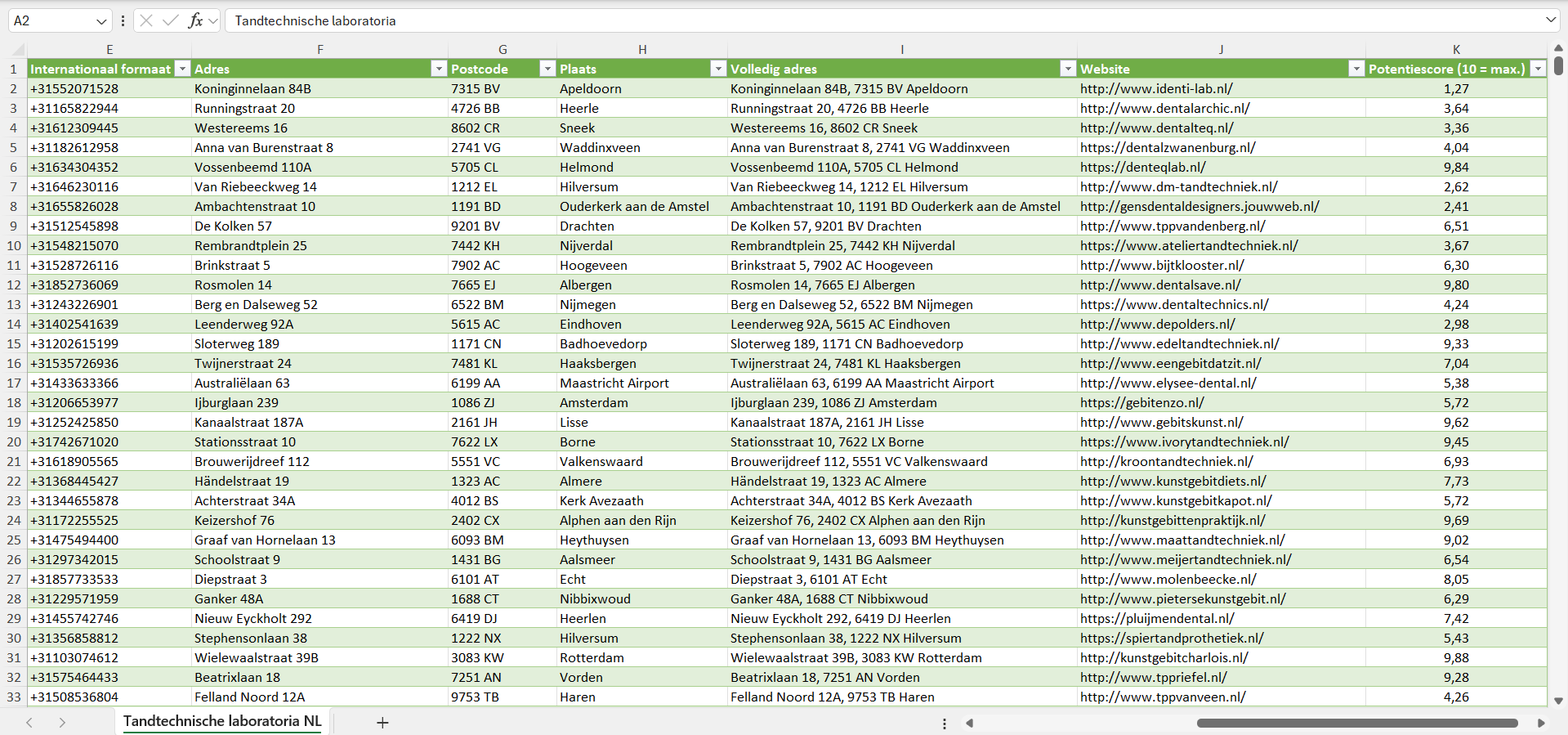Image resolution: width=1568 pixels, height=735 pixels.
Task: Open the https://denteqlab.nl/ website link
Action: coord(1142,167)
